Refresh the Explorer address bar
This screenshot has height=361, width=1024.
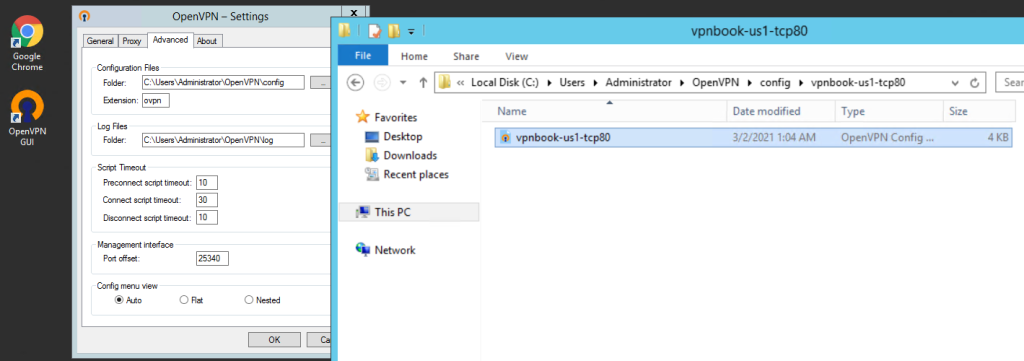coord(975,83)
